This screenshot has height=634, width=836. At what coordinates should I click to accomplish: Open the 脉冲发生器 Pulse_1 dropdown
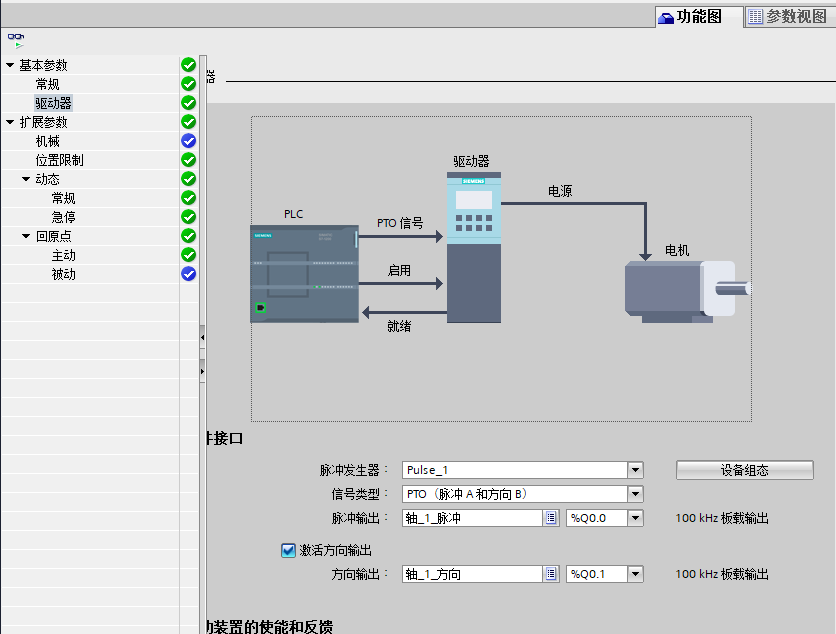pos(635,469)
